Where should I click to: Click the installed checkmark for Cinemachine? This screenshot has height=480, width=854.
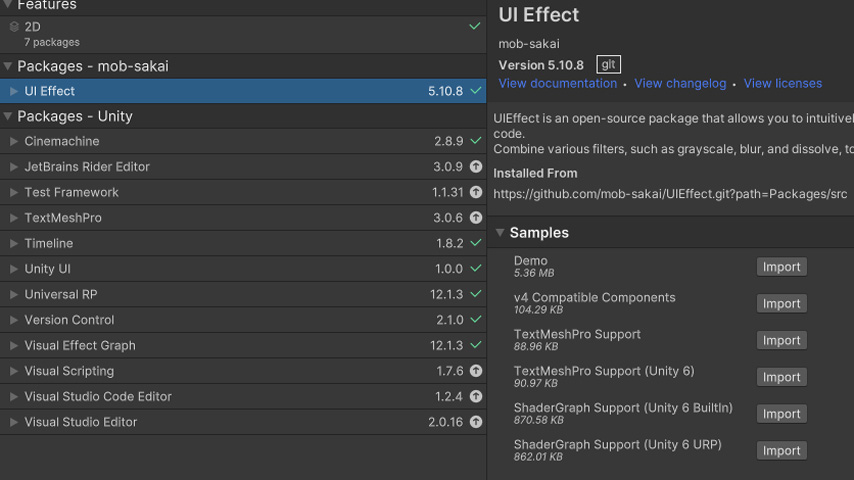476,141
